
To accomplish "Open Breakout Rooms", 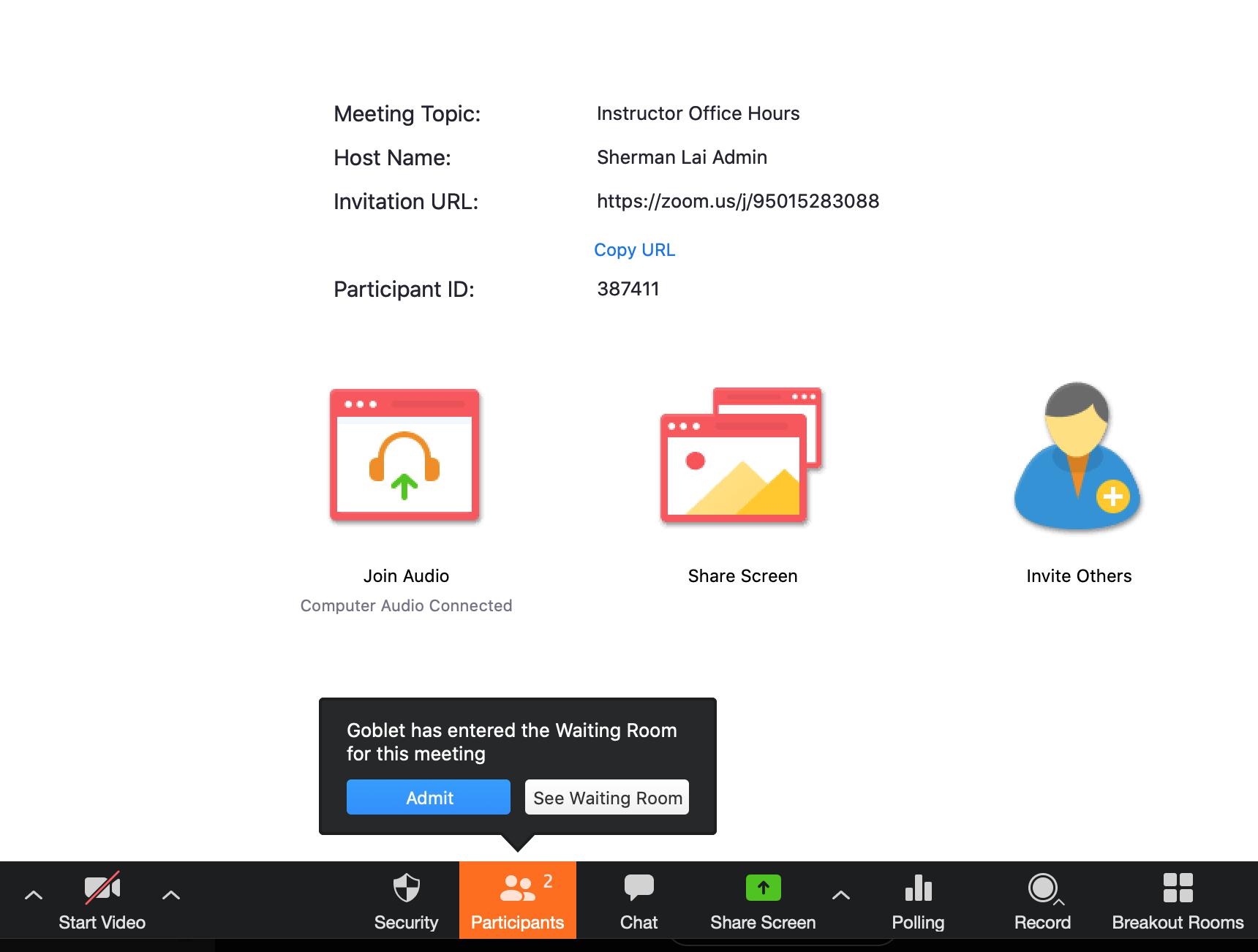I will coord(1178,900).
